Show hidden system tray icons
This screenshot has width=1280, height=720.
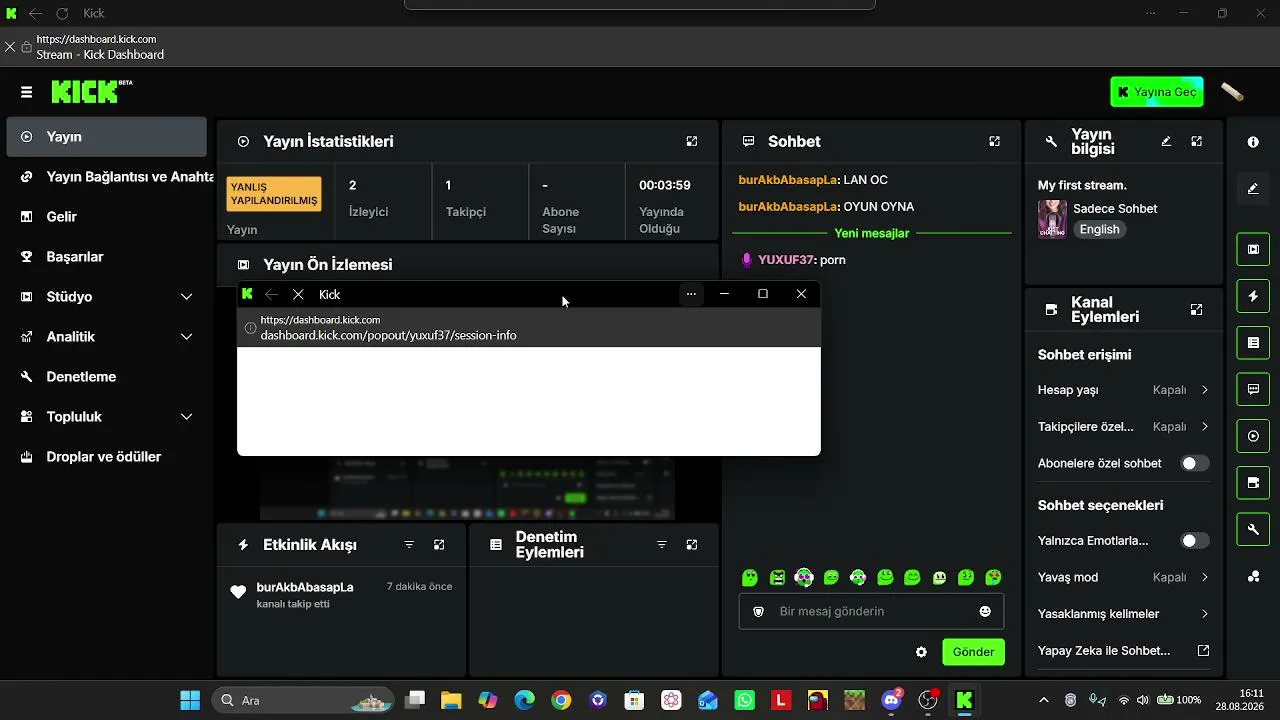coord(1044,700)
